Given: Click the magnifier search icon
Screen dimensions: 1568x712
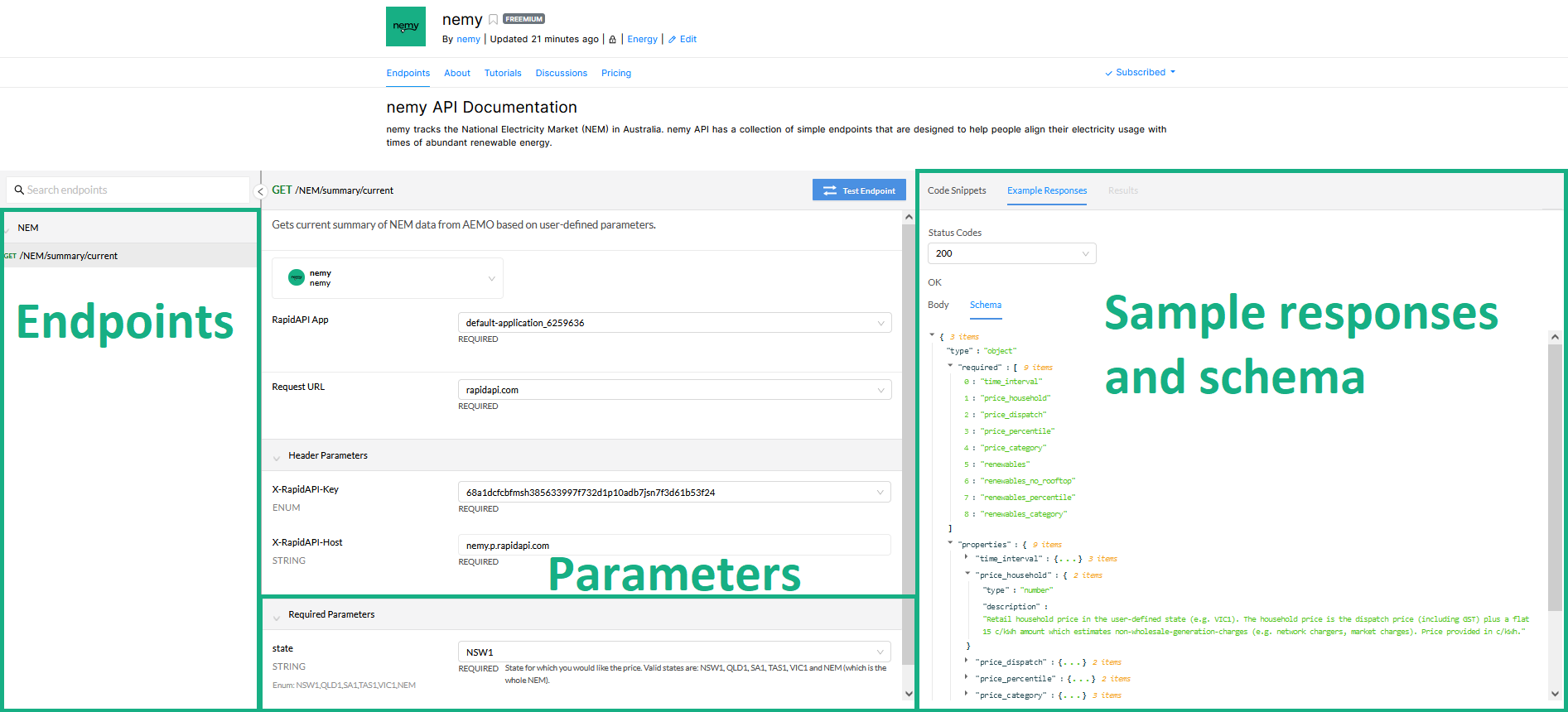Looking at the screenshot, I should pos(19,190).
